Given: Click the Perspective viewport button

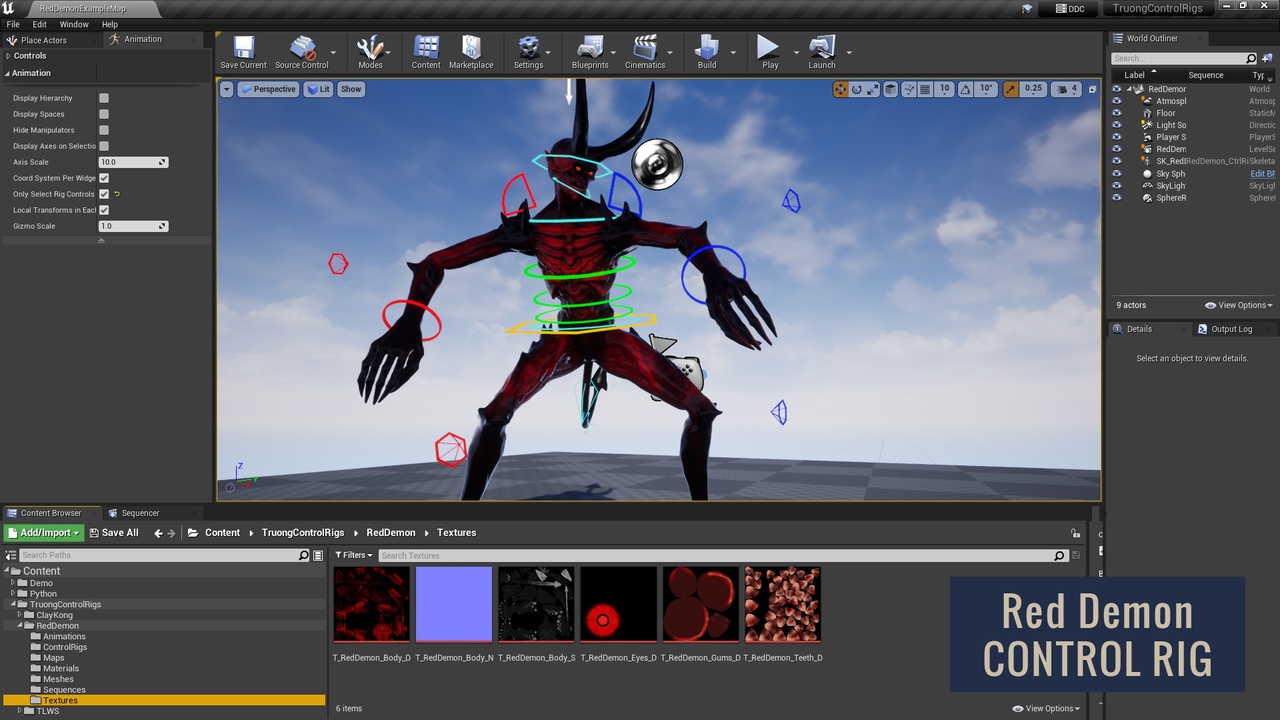Looking at the screenshot, I should pyautogui.click(x=268, y=89).
